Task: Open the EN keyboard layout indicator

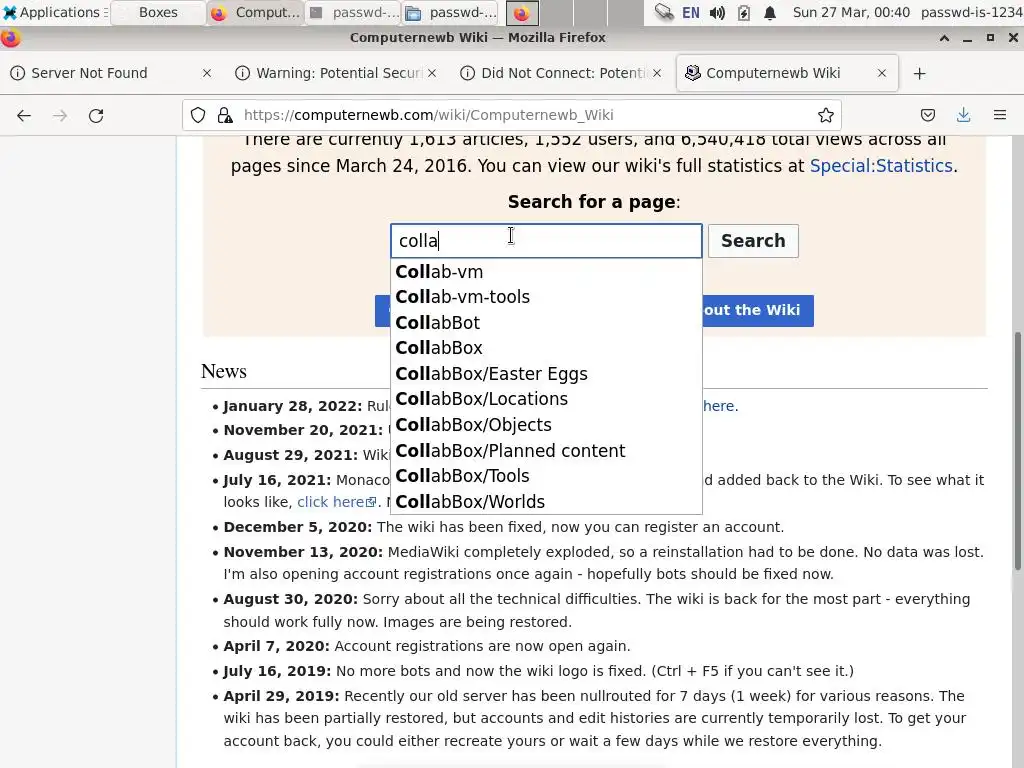Action: pyautogui.click(x=690, y=12)
